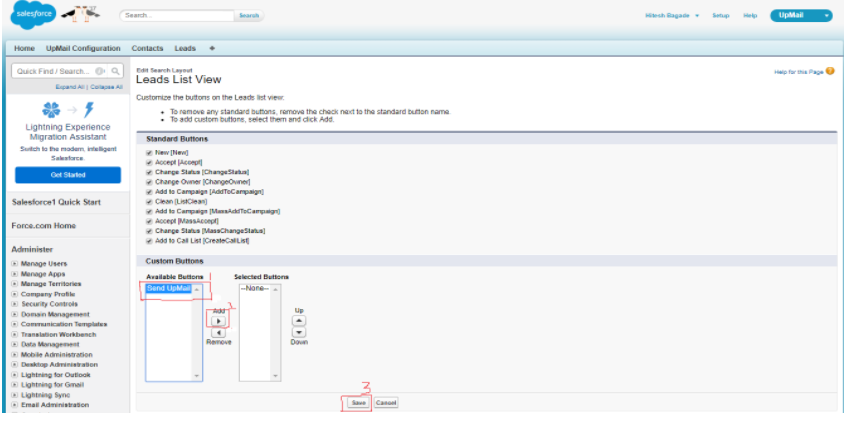Toggle Accept [MassAccept] checkbox
This screenshot has width=844, height=426.
click(149, 221)
